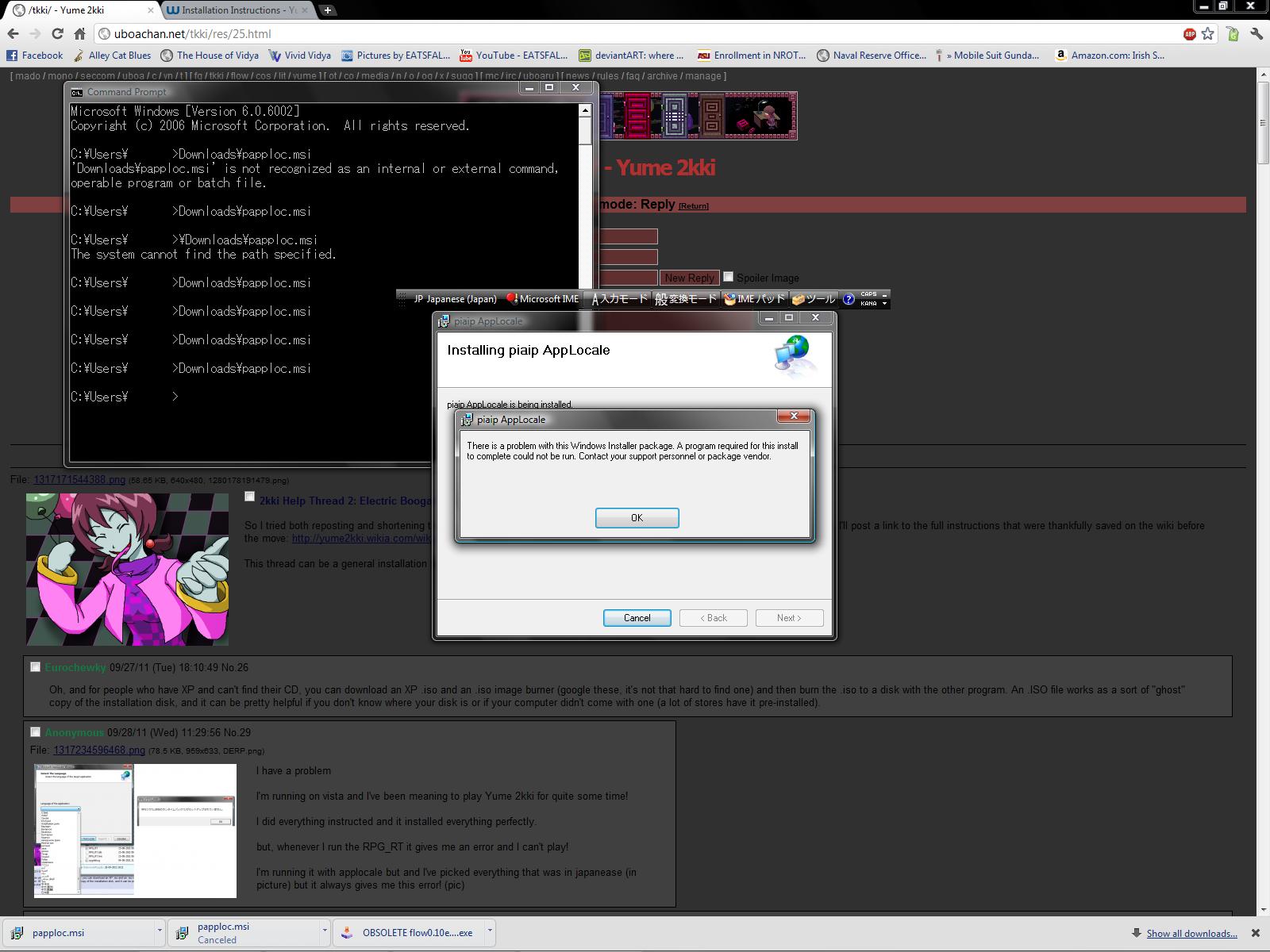This screenshot has height=952, width=1270.
Task: Click Cancel in the AppLocale installer
Action: click(637, 617)
